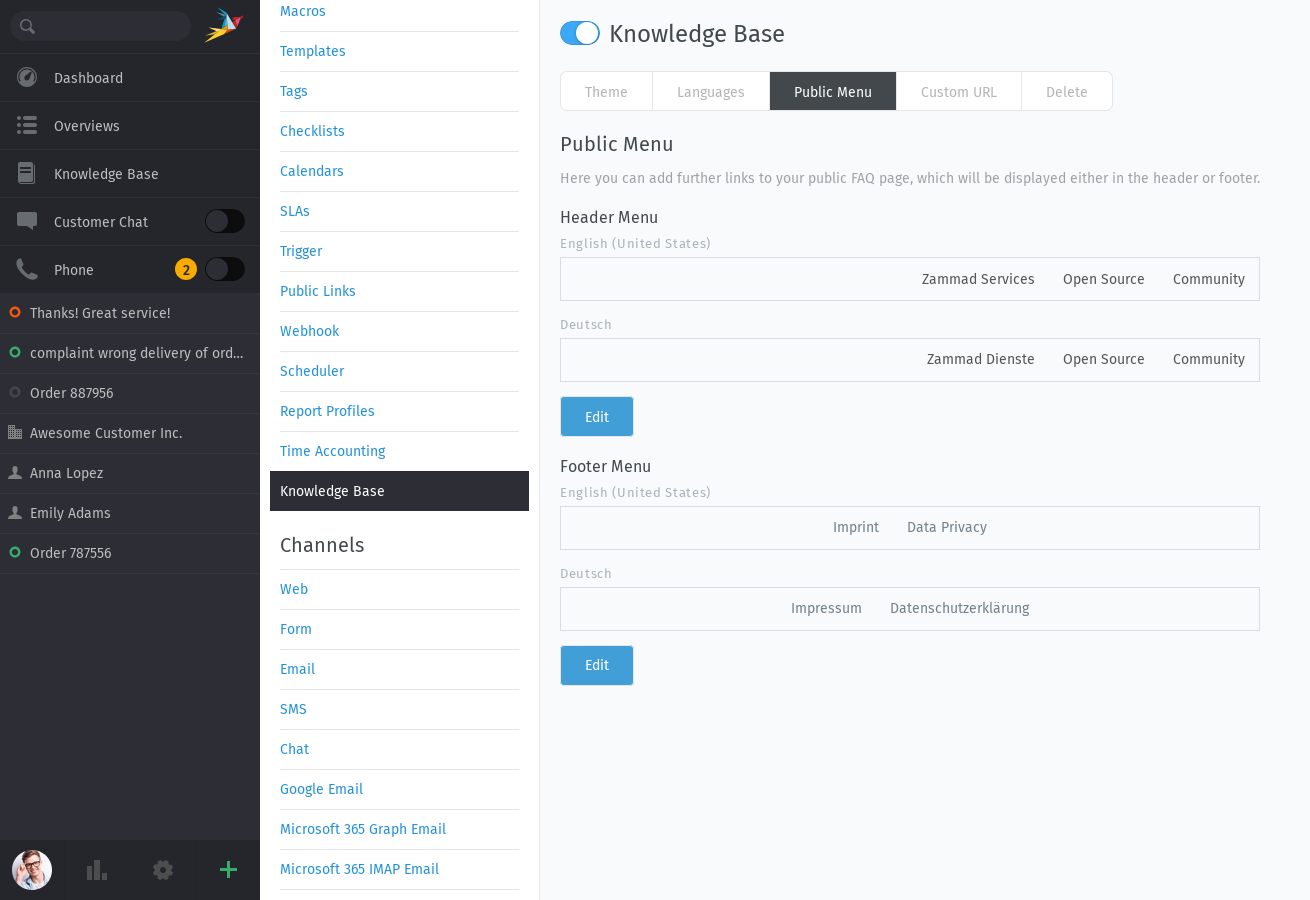The height and width of the screenshot is (900, 1310).
Task: Toggle the Phone switch
Action: click(x=225, y=269)
